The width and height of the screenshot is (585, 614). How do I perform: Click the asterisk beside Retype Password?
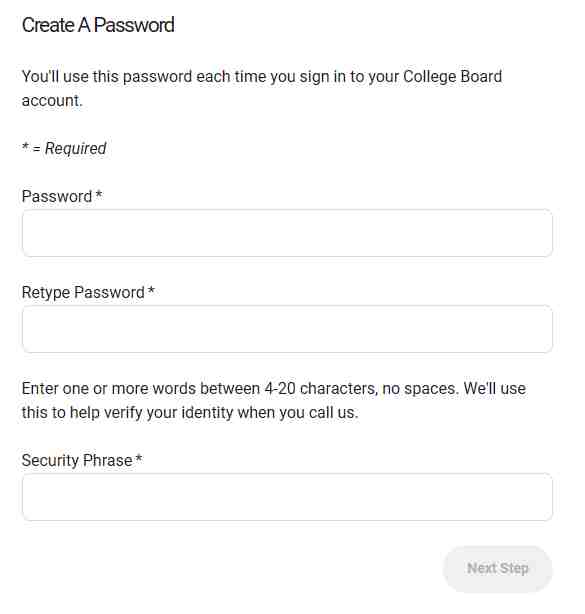click(x=151, y=290)
